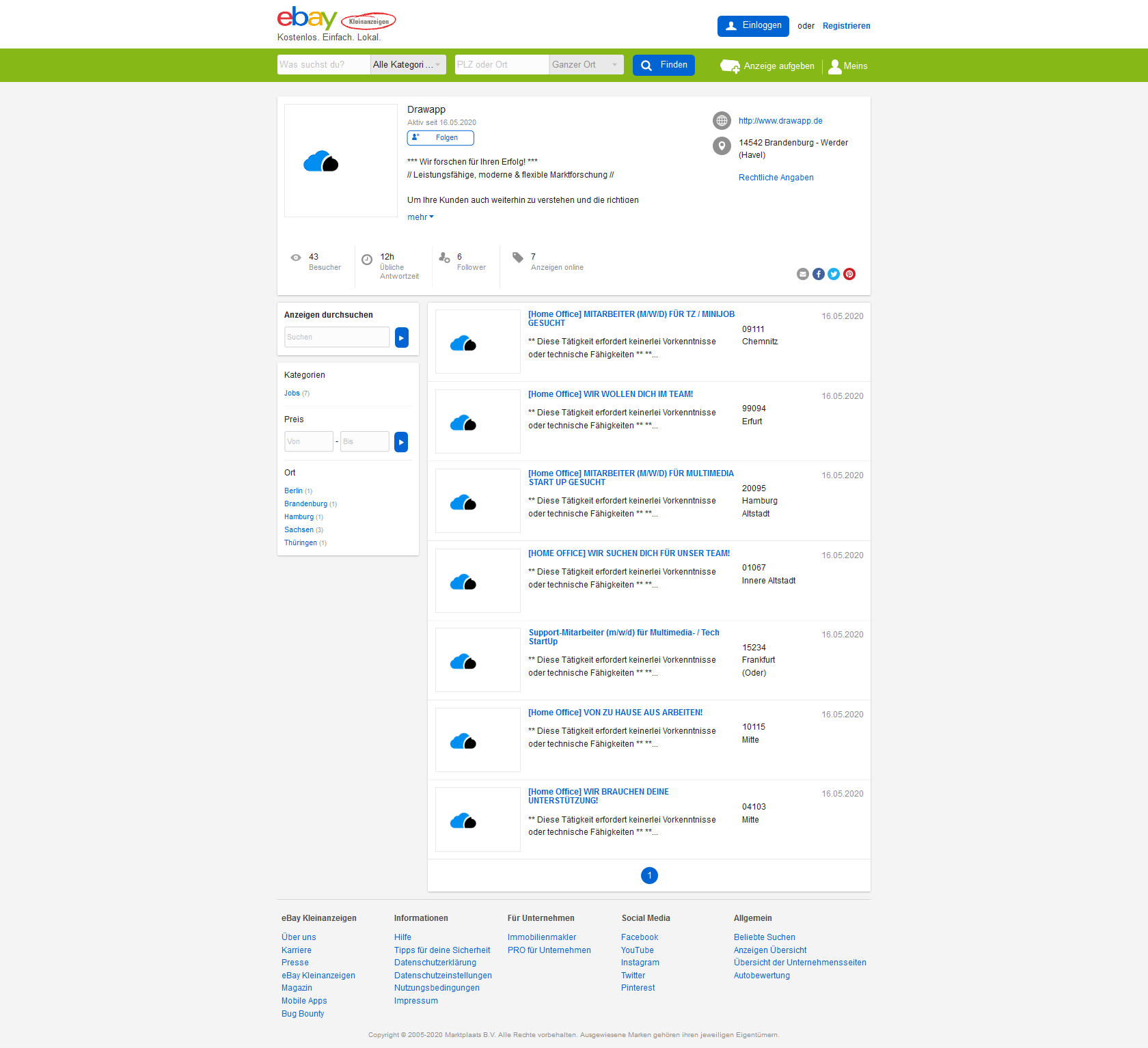Click the Anzeige aufgeben icon

pos(730,66)
